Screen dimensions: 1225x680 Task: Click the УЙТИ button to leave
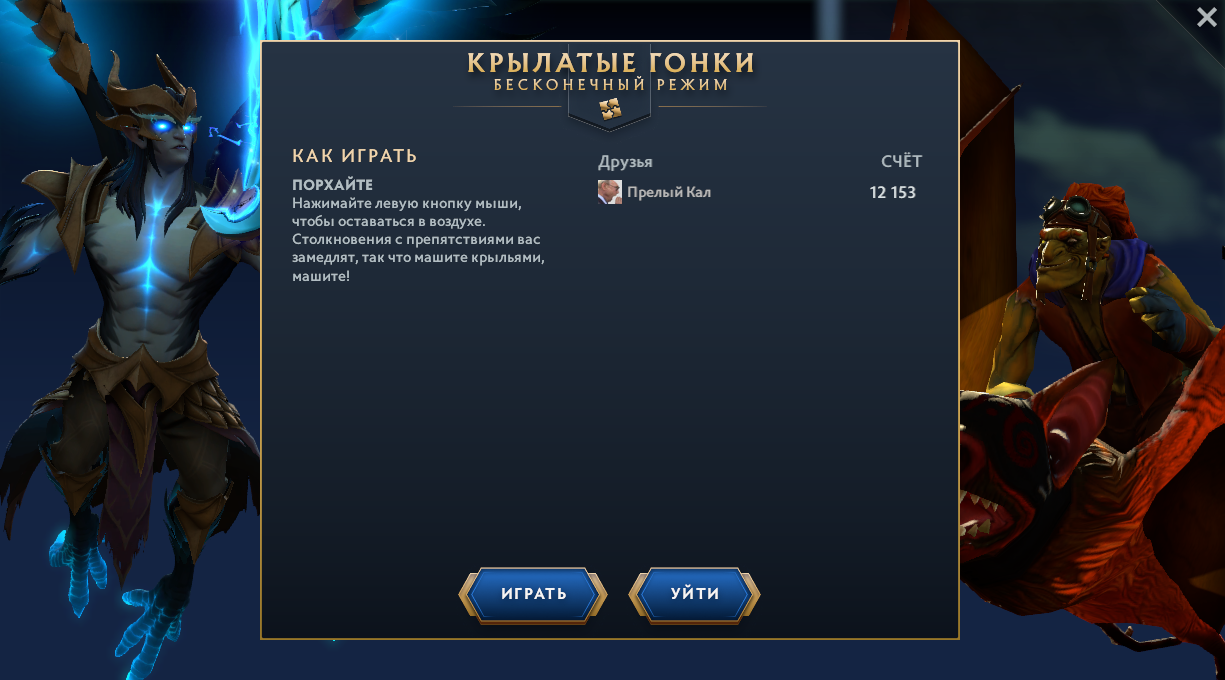(695, 594)
